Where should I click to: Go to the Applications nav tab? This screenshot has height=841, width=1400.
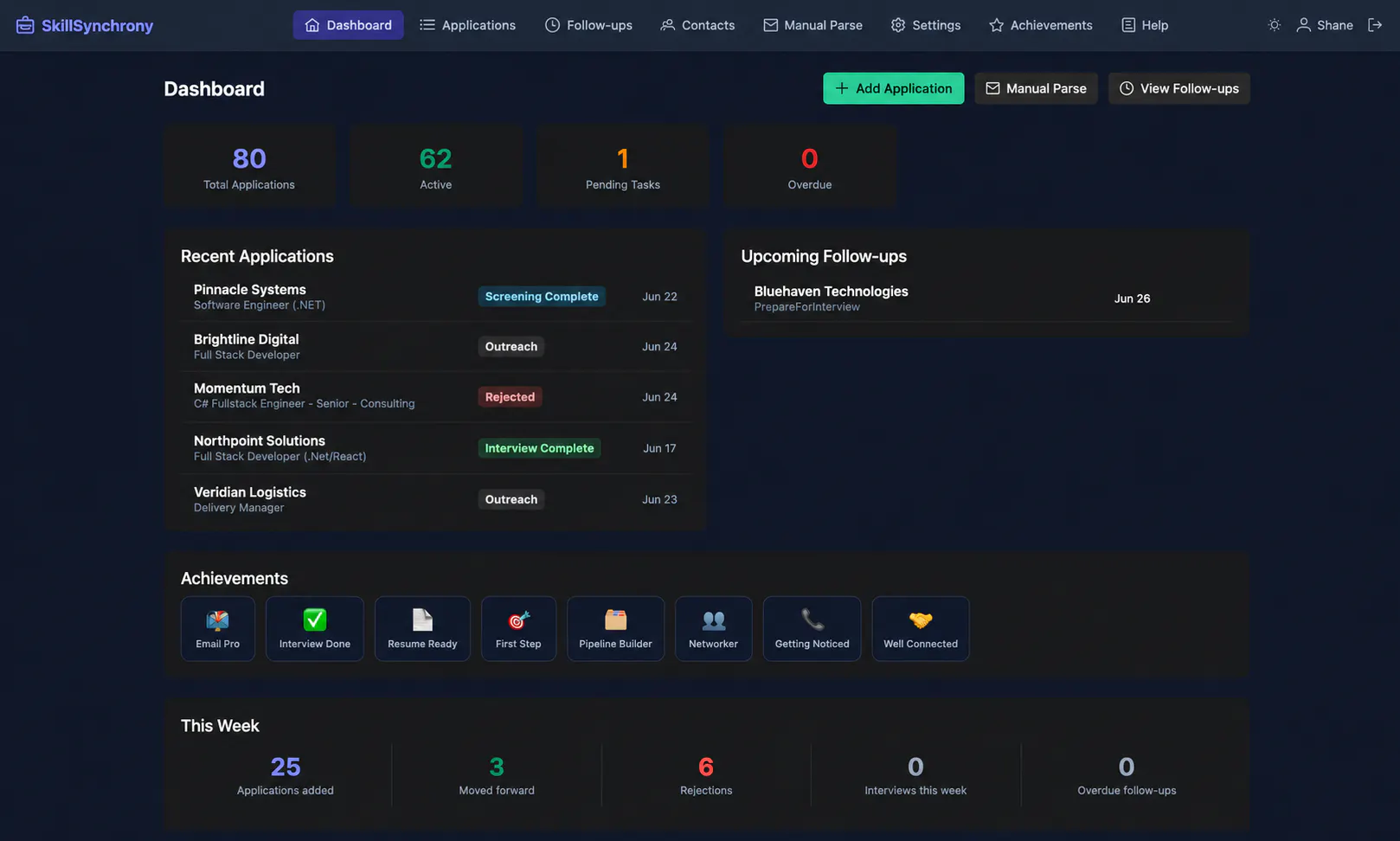[467, 25]
